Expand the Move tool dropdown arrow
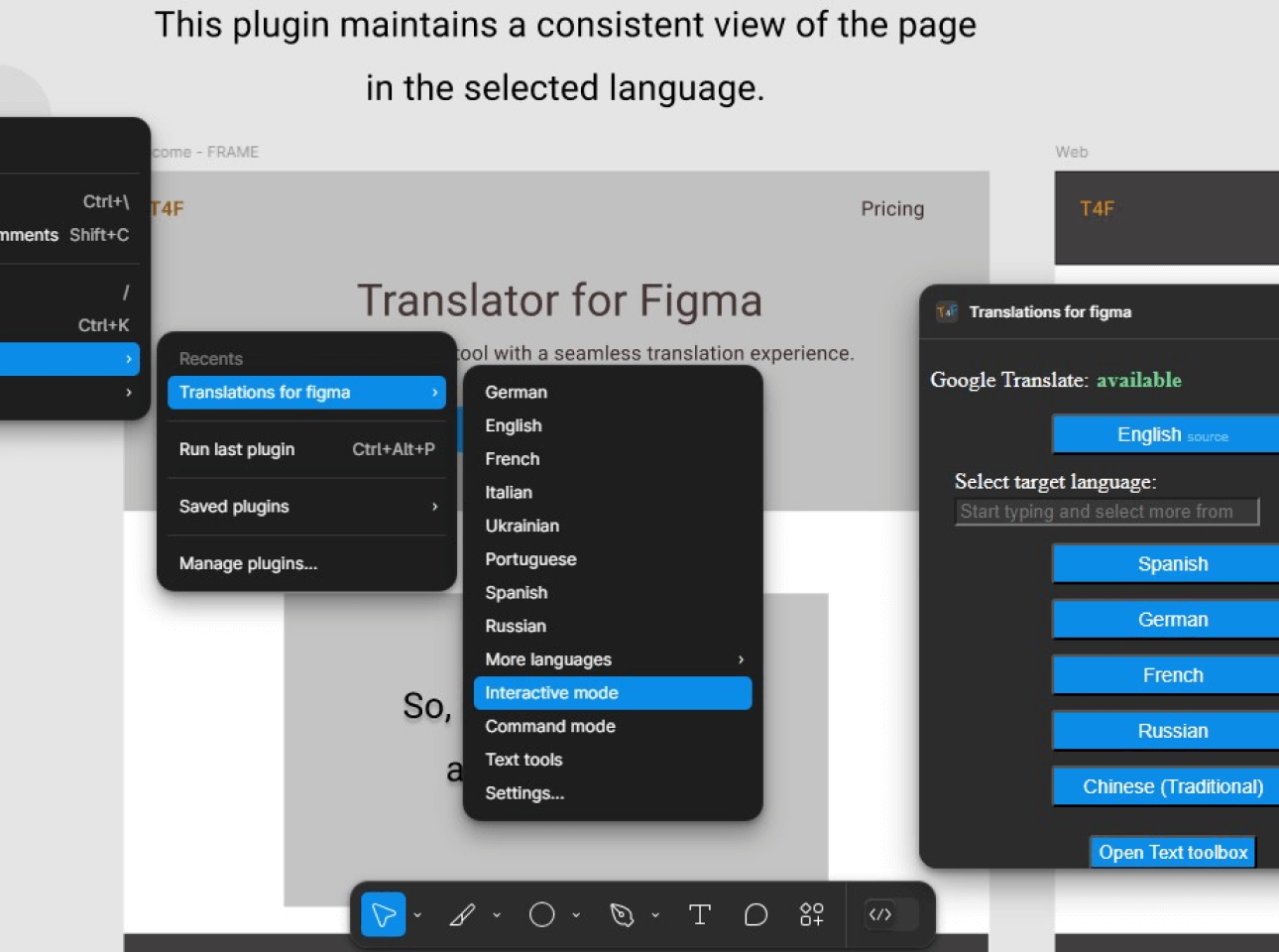The image size is (1279, 952). [x=417, y=915]
